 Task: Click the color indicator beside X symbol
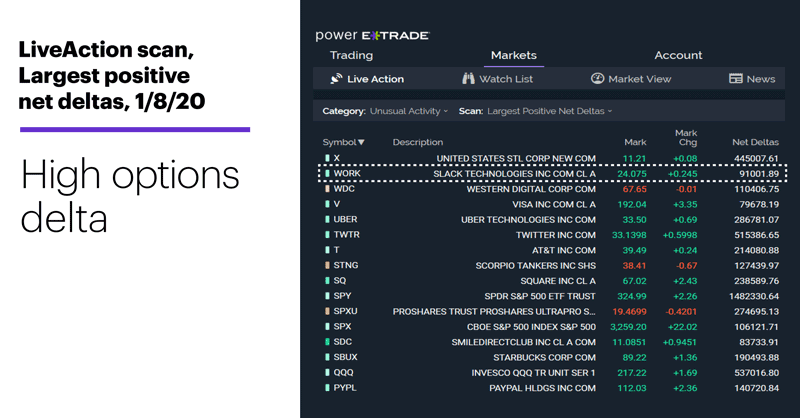point(327,158)
